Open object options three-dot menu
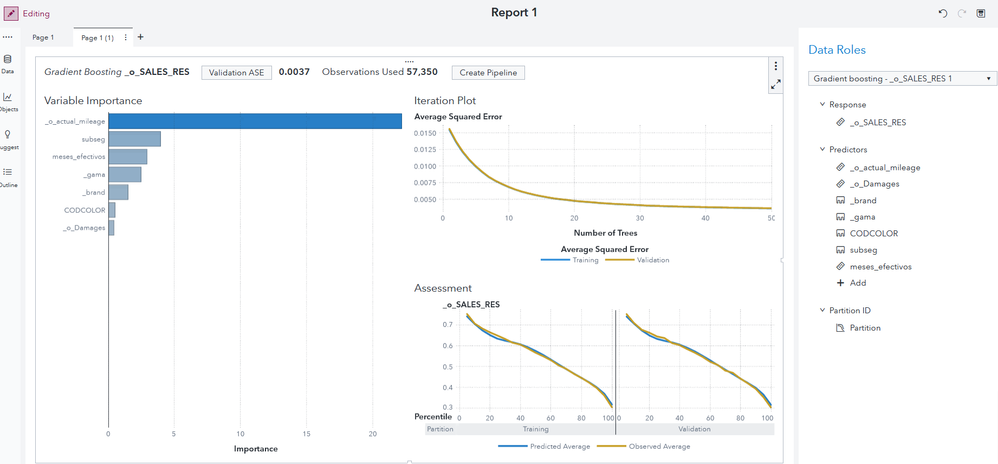The width and height of the screenshot is (998, 464). 775,66
